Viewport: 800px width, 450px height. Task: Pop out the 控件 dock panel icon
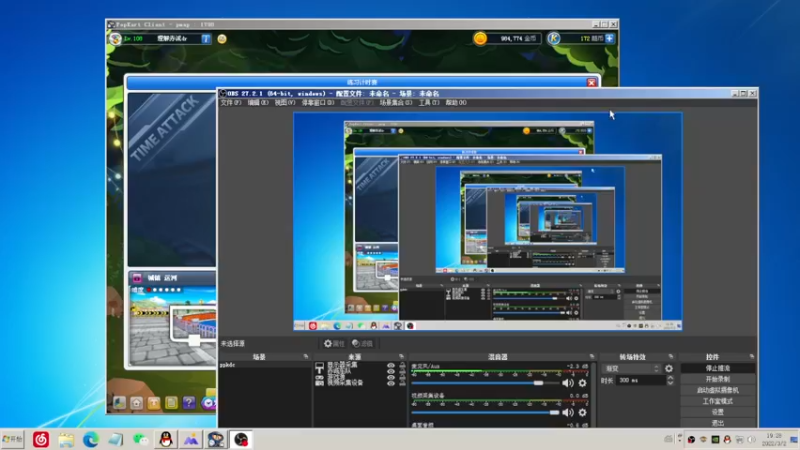click(752, 357)
